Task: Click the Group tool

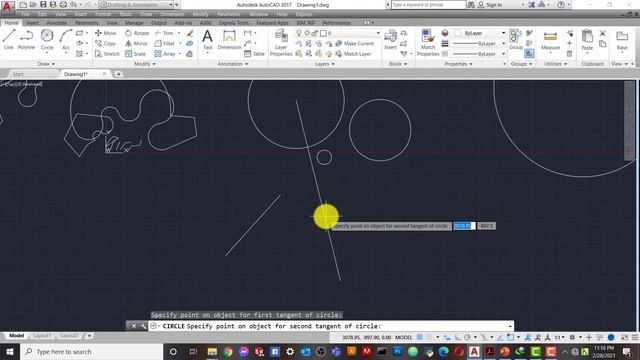Action: (x=516, y=40)
